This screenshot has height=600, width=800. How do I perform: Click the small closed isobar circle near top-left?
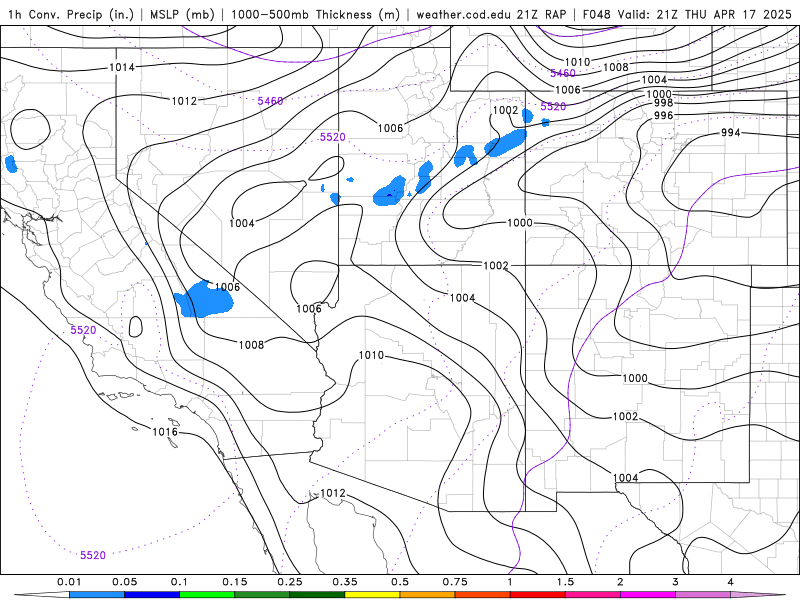pyautogui.click(x=31, y=130)
